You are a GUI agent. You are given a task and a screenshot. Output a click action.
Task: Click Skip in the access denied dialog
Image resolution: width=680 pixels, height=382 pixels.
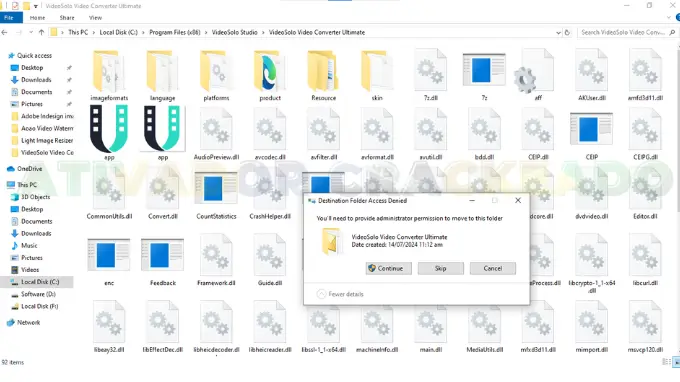click(441, 268)
